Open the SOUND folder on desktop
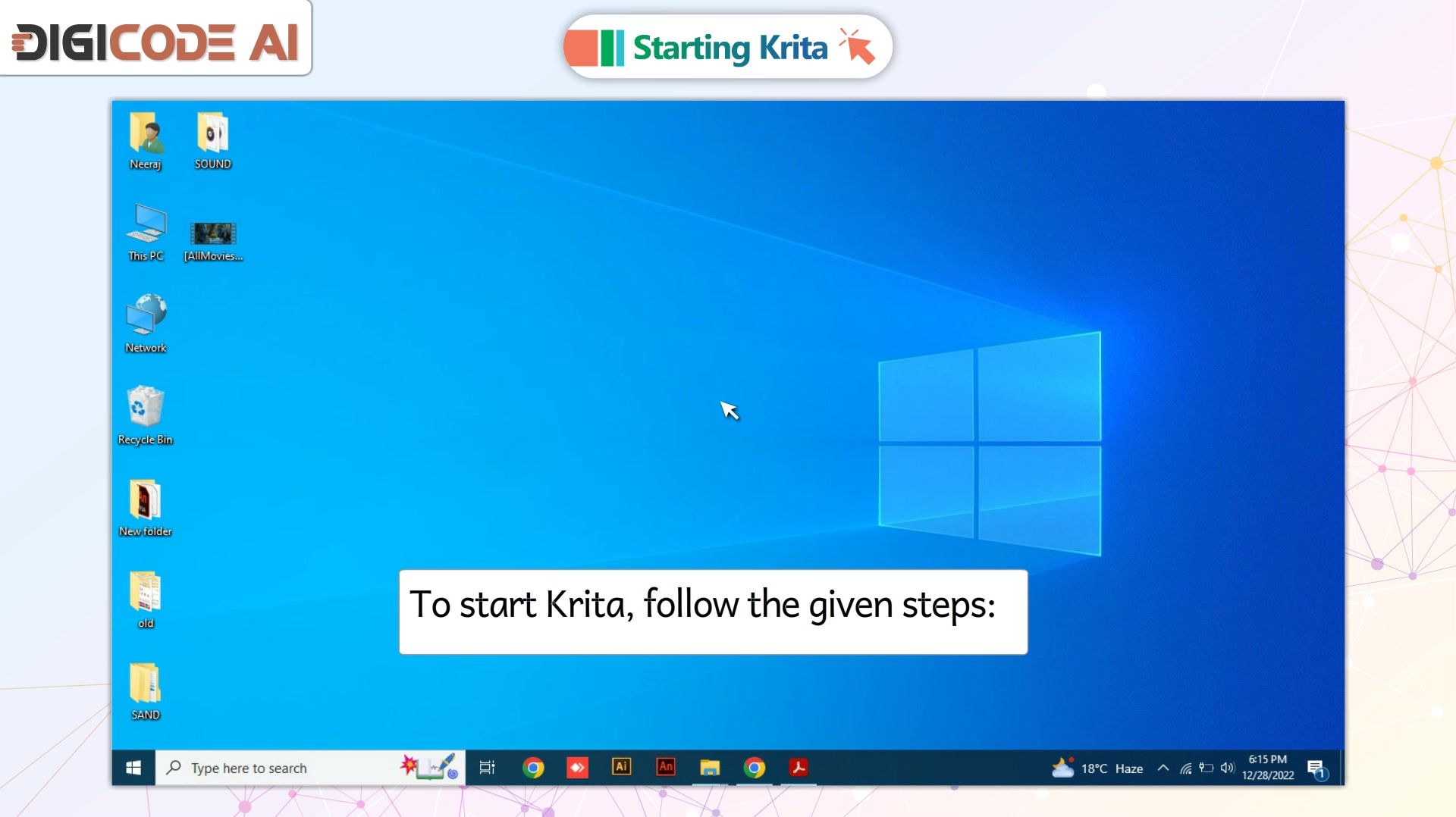The image size is (1456, 817). (213, 142)
